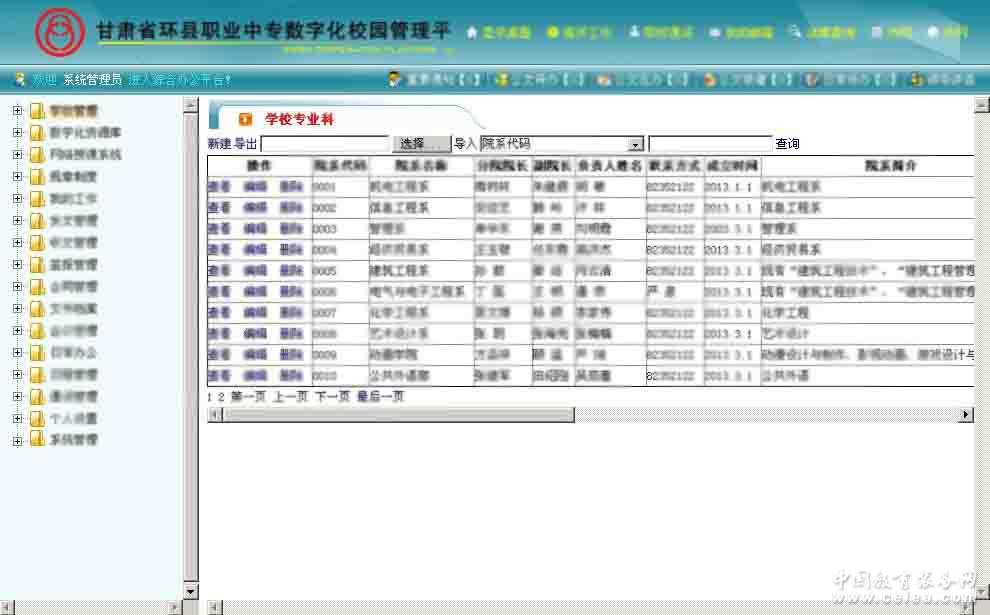The height and width of the screenshot is (615, 990).
Task: Select the 学校专业科 tab
Action: point(298,119)
